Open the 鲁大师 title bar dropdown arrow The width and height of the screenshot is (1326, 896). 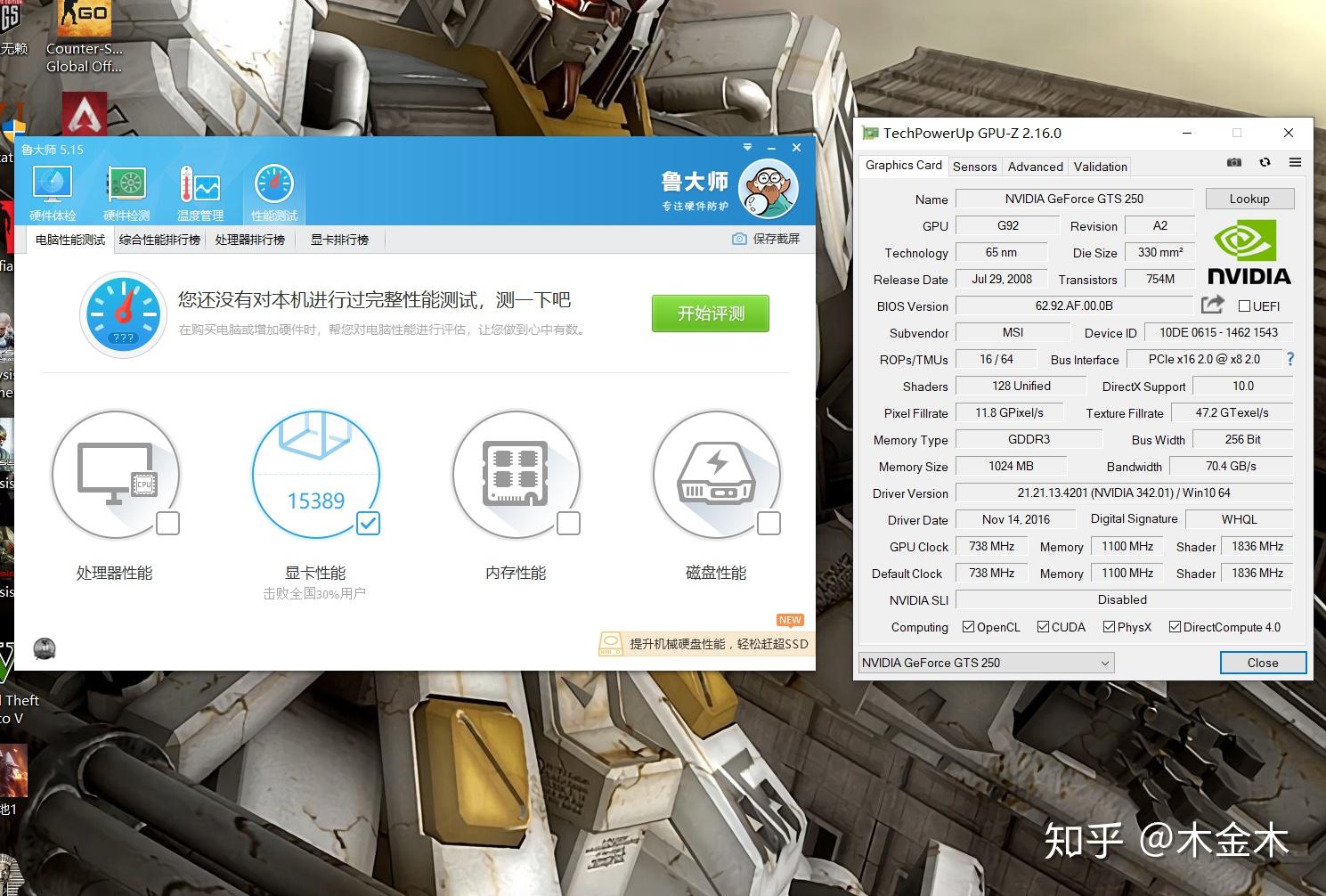747,147
